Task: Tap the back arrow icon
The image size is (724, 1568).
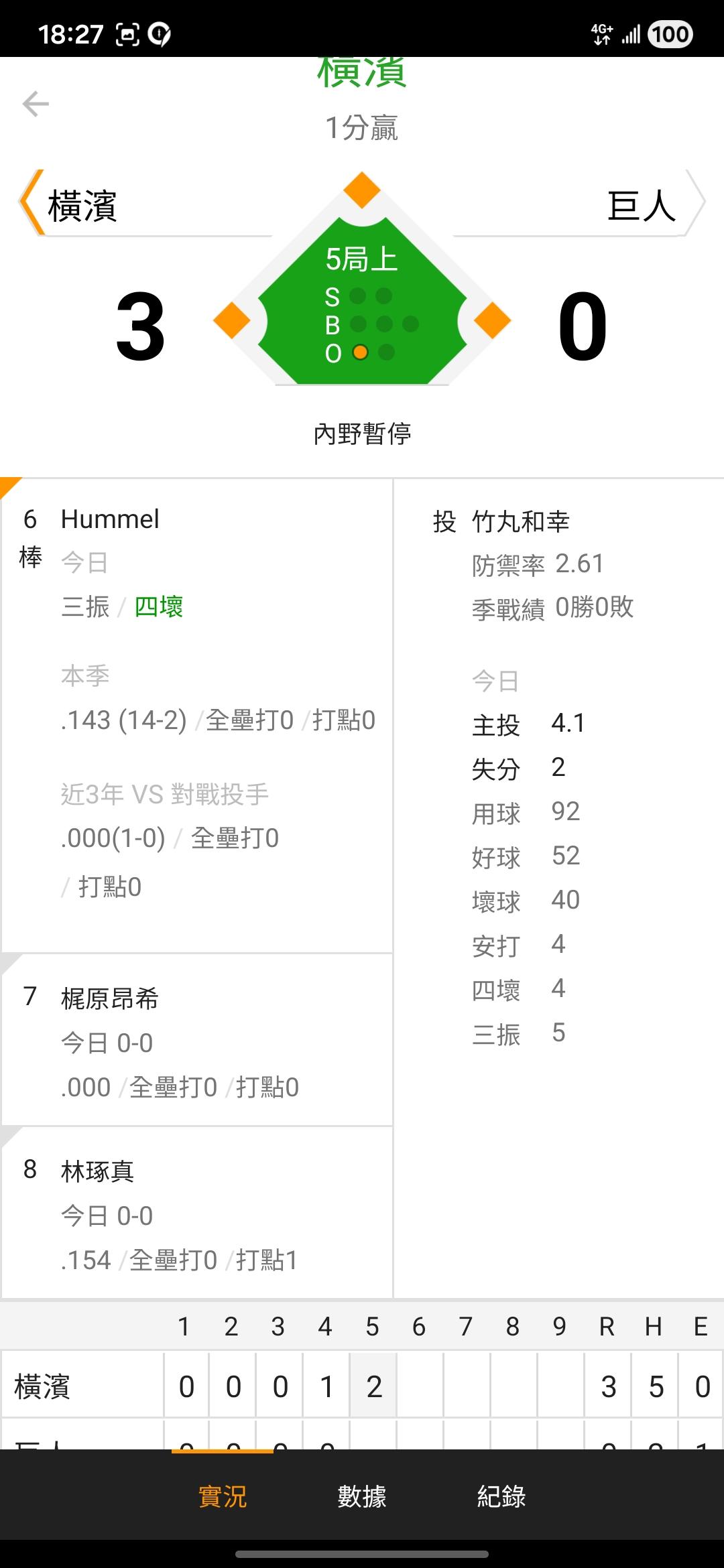Action: pos(36,105)
